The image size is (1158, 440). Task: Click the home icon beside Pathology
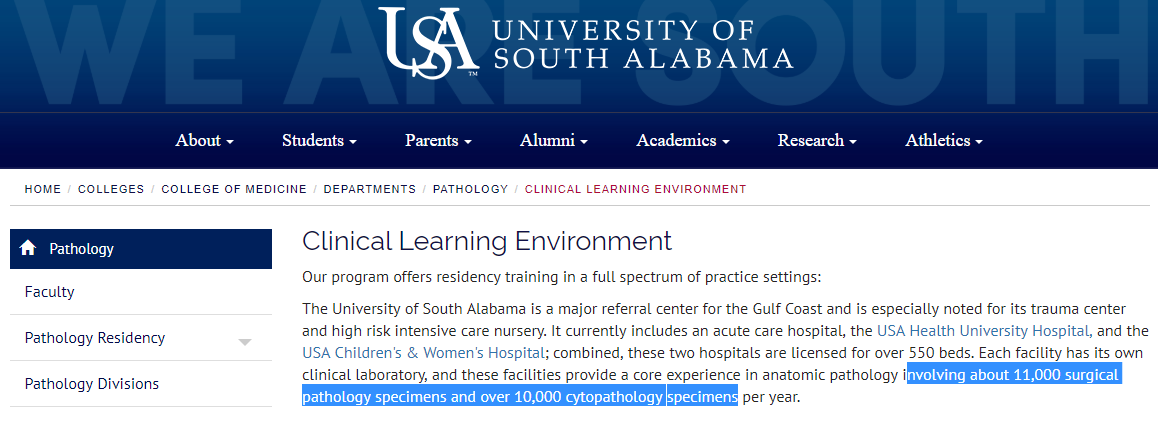[28, 248]
